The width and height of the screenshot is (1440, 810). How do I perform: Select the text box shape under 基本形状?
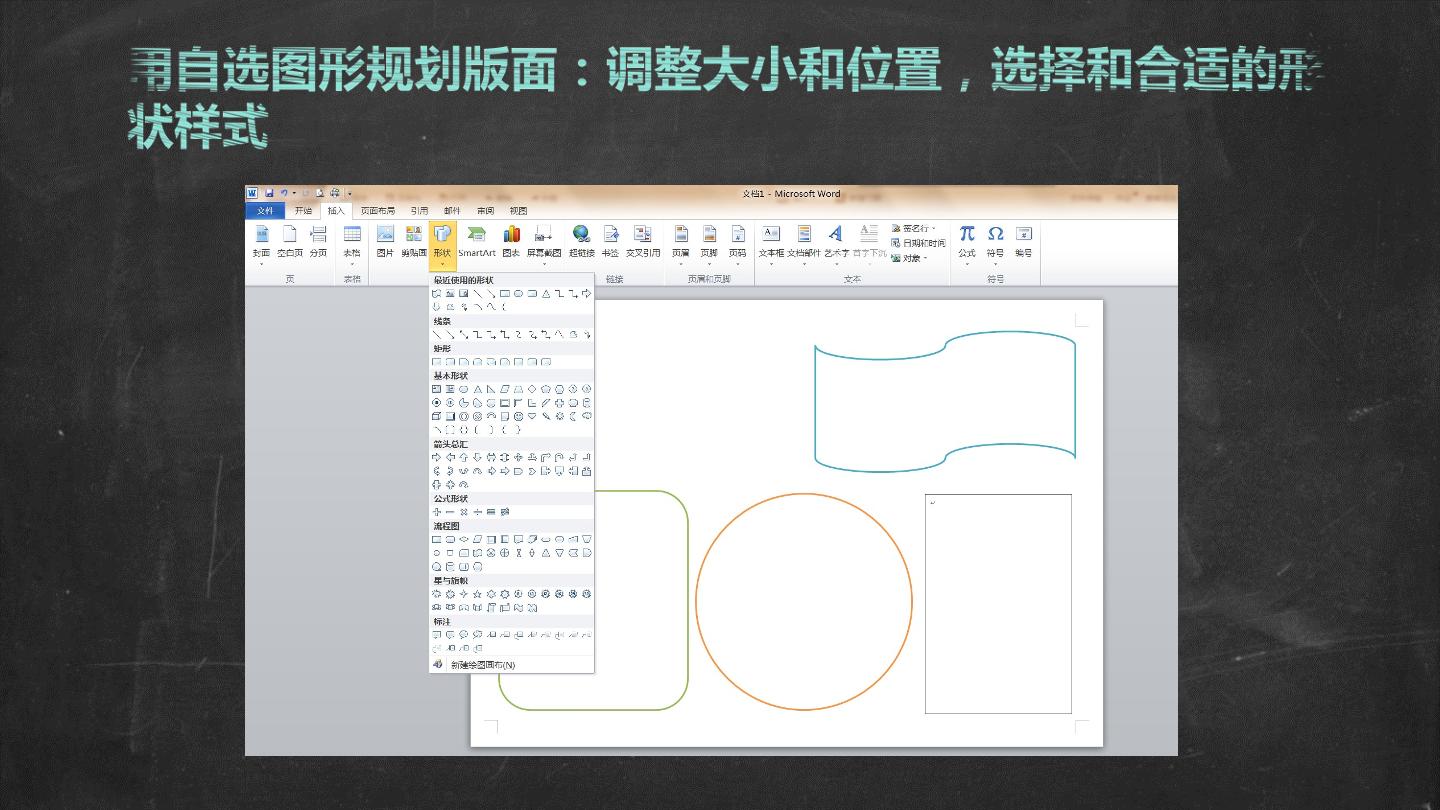click(x=436, y=389)
